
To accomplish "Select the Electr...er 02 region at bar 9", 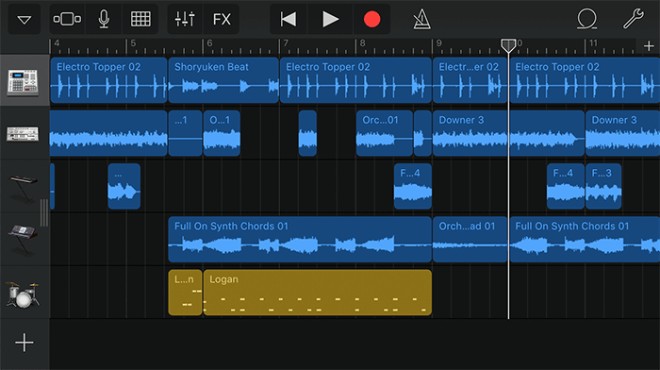I will pyautogui.click(x=470, y=80).
